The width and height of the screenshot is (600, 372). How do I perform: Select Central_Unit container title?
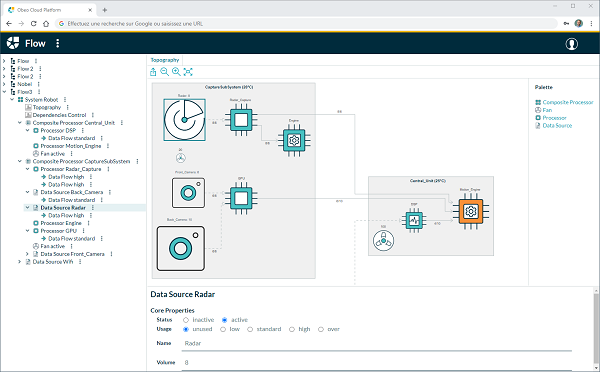(427, 181)
